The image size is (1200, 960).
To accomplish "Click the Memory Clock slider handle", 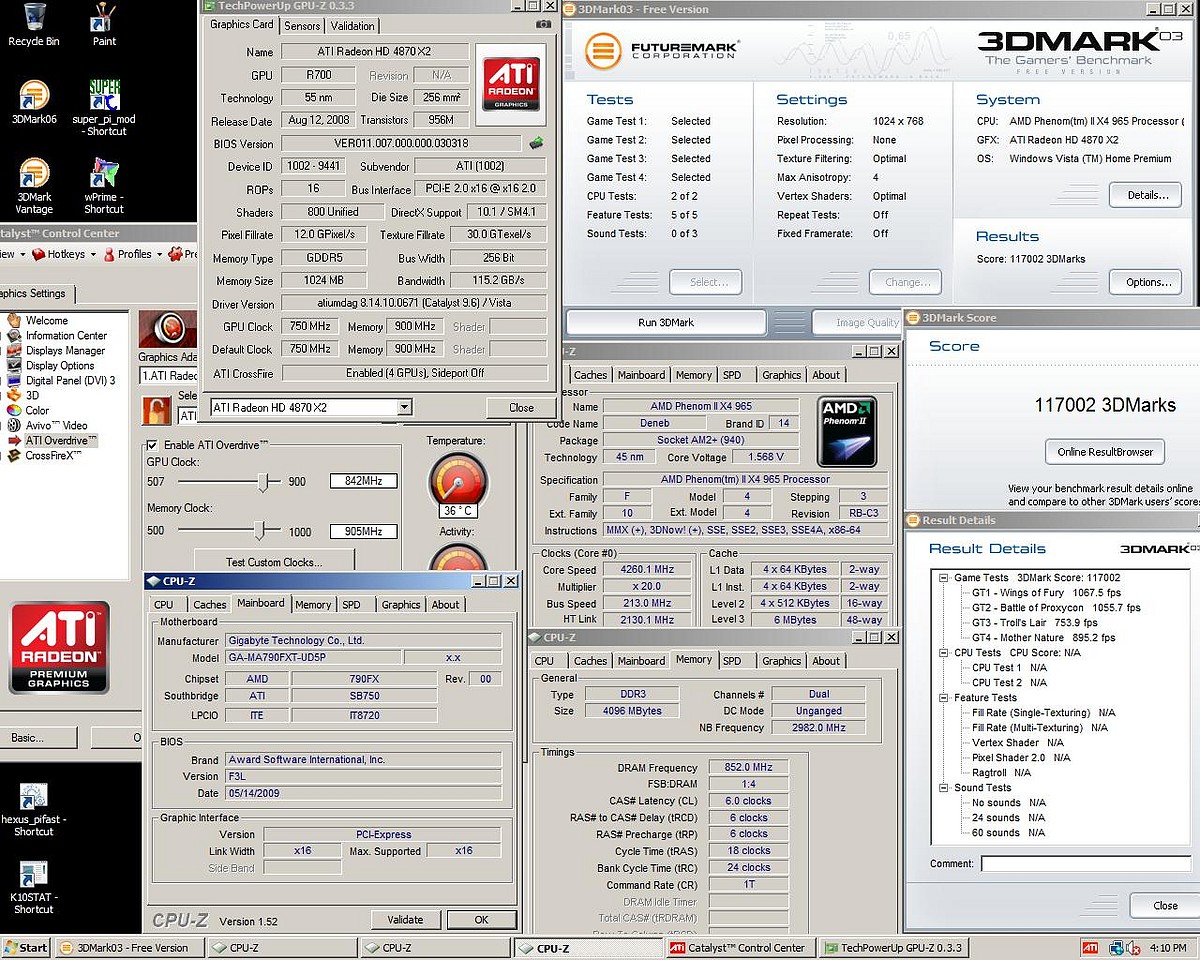I will point(260,531).
